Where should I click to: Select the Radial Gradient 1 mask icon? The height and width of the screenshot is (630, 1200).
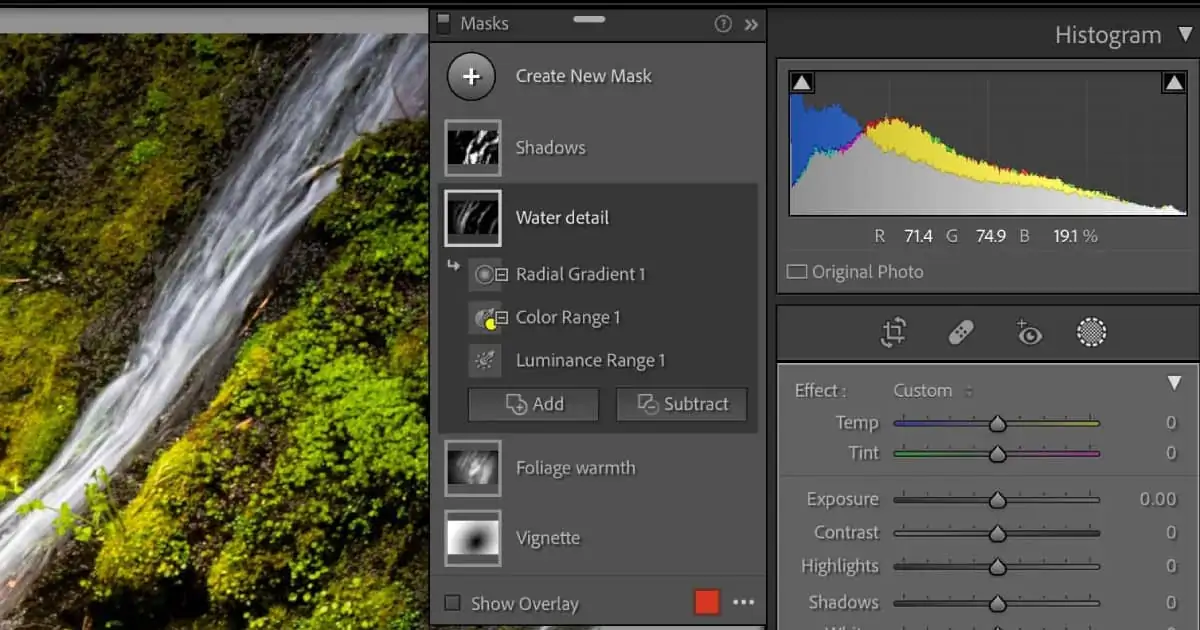pos(487,274)
